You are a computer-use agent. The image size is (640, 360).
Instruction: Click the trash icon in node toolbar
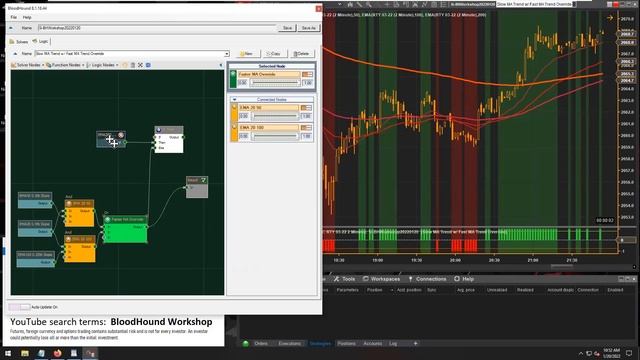point(133,65)
